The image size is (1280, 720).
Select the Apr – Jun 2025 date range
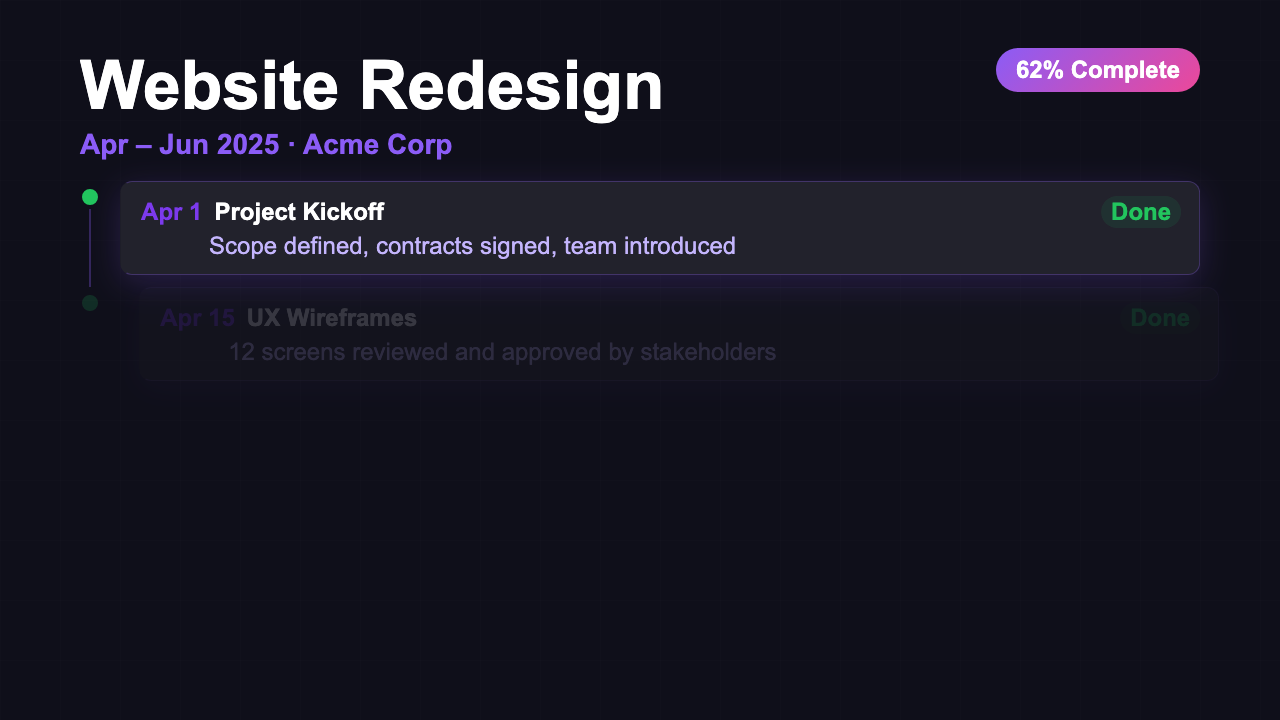click(x=178, y=144)
